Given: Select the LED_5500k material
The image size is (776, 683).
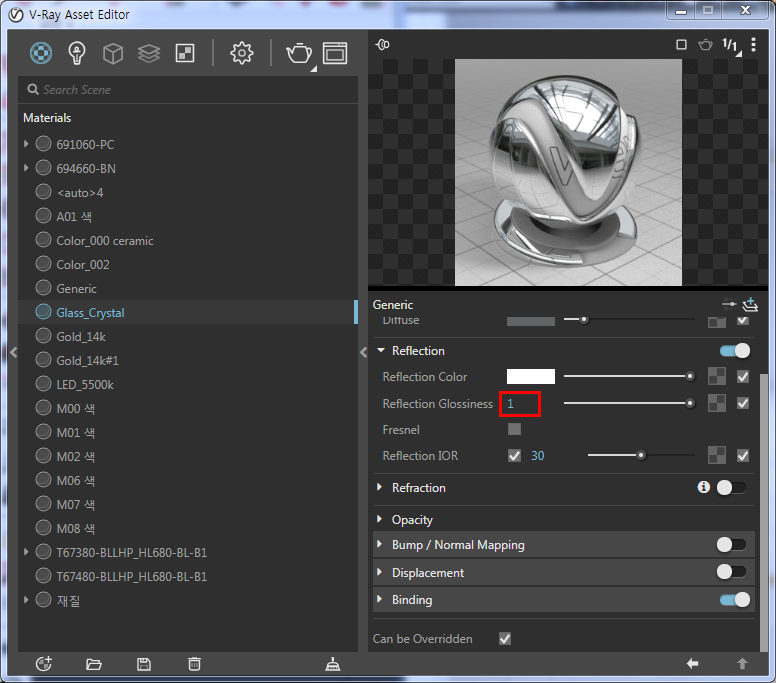Looking at the screenshot, I should [x=188, y=385].
